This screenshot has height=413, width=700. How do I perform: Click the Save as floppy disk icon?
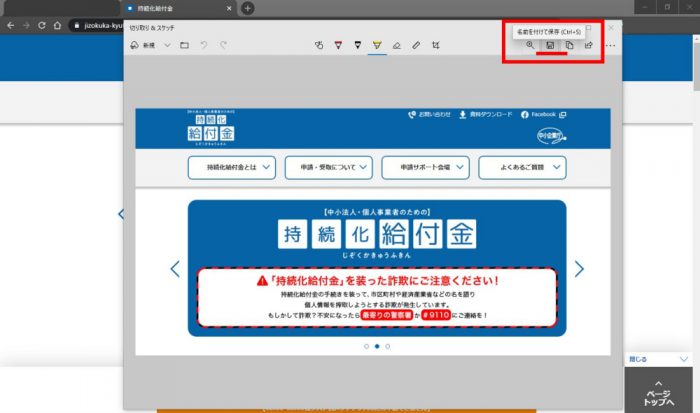[550, 45]
